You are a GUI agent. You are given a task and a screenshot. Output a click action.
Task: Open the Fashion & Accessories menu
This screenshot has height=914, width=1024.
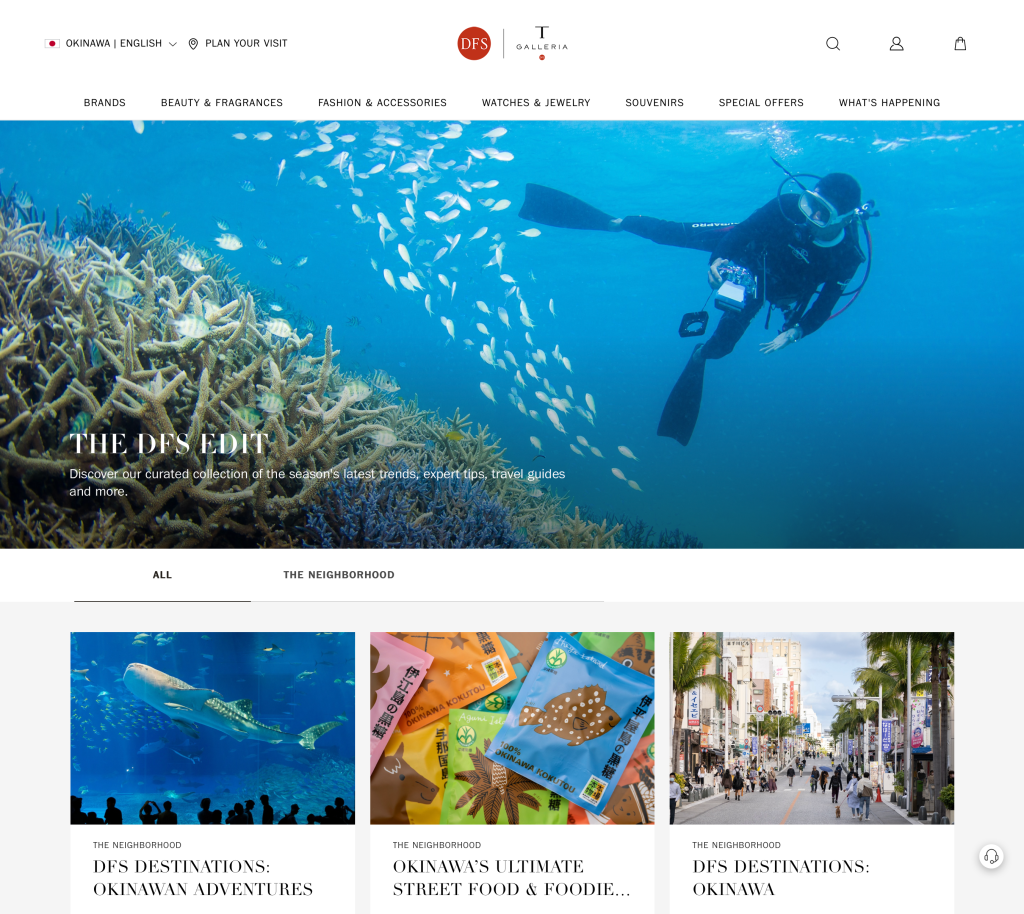(x=382, y=102)
